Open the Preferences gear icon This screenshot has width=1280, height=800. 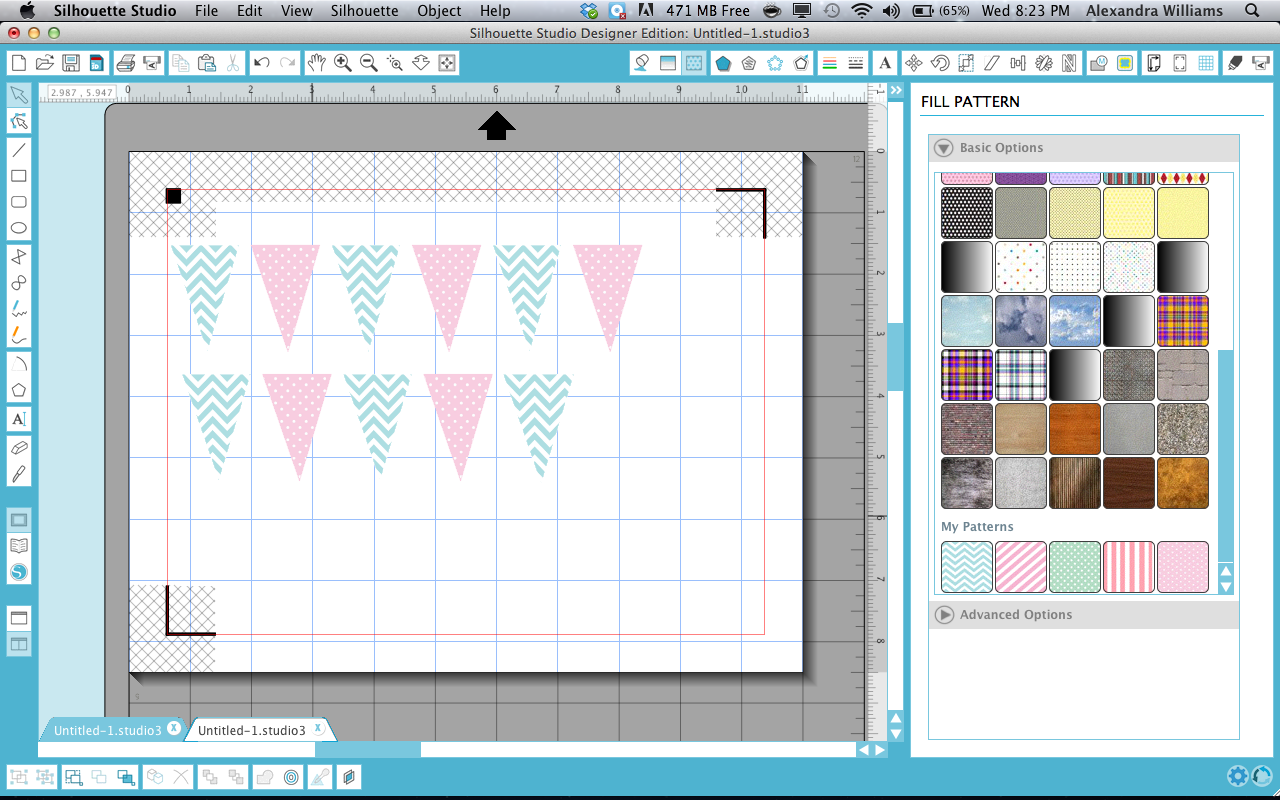click(1238, 776)
